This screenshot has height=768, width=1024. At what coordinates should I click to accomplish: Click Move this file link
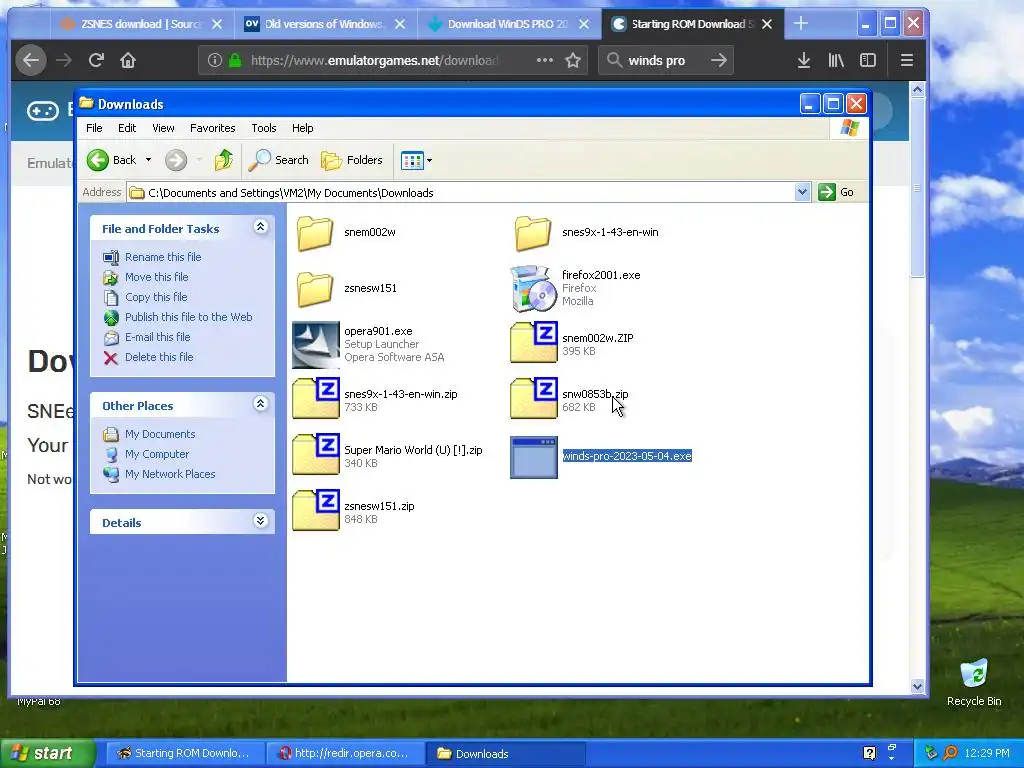pos(156,277)
